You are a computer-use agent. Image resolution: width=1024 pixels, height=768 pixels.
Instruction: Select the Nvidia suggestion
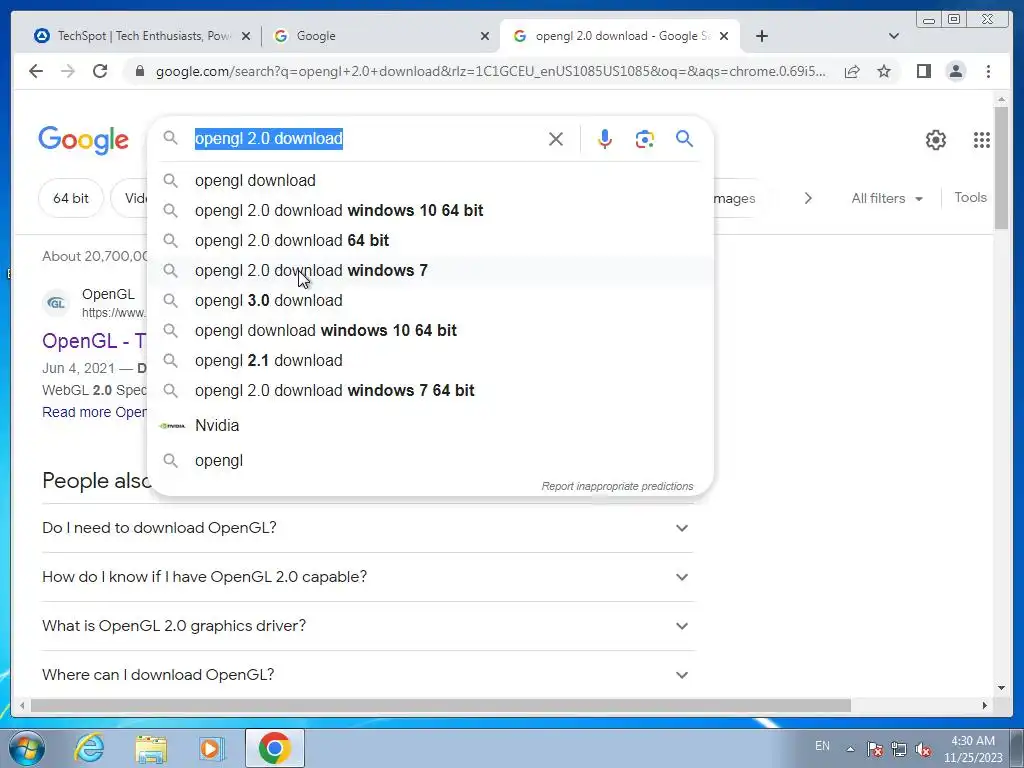(431, 425)
